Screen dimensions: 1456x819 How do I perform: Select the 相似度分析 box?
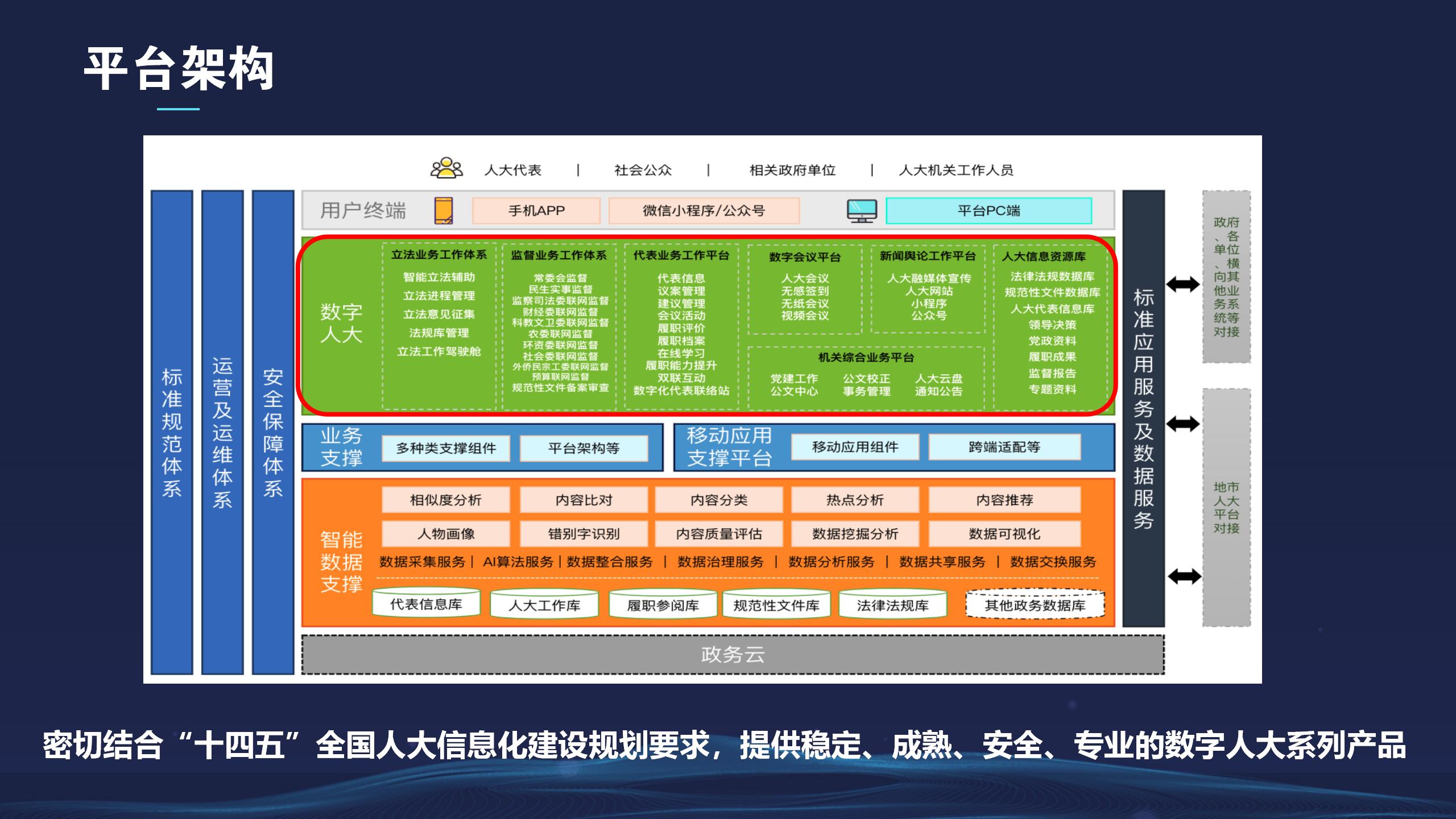(x=445, y=500)
